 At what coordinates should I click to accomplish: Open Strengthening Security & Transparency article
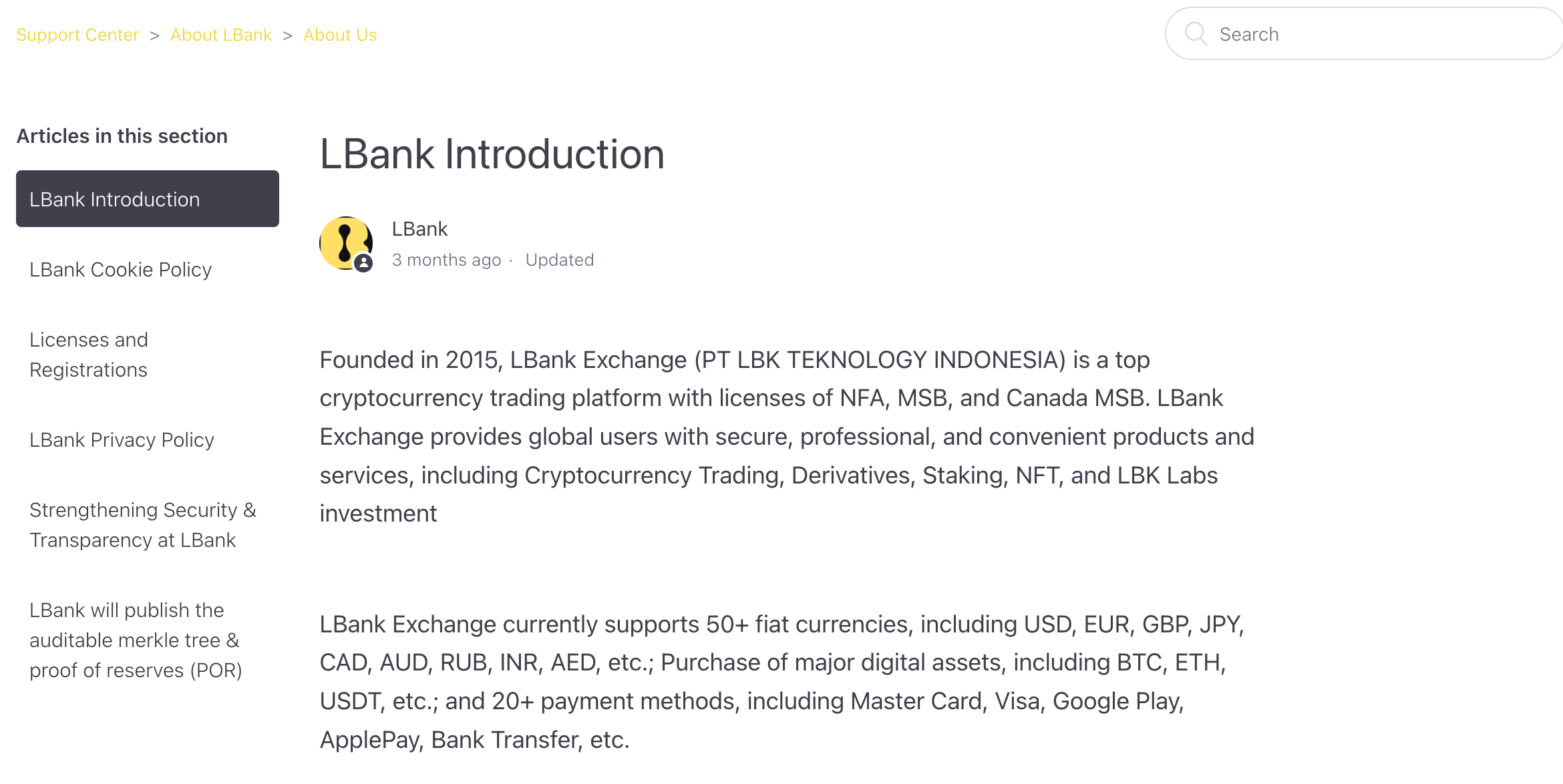(x=143, y=525)
